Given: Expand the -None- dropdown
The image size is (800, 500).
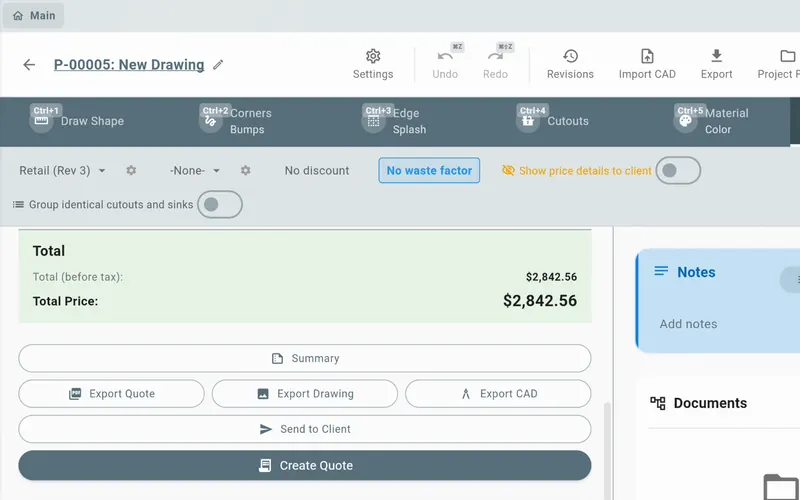Looking at the screenshot, I should pos(195,170).
